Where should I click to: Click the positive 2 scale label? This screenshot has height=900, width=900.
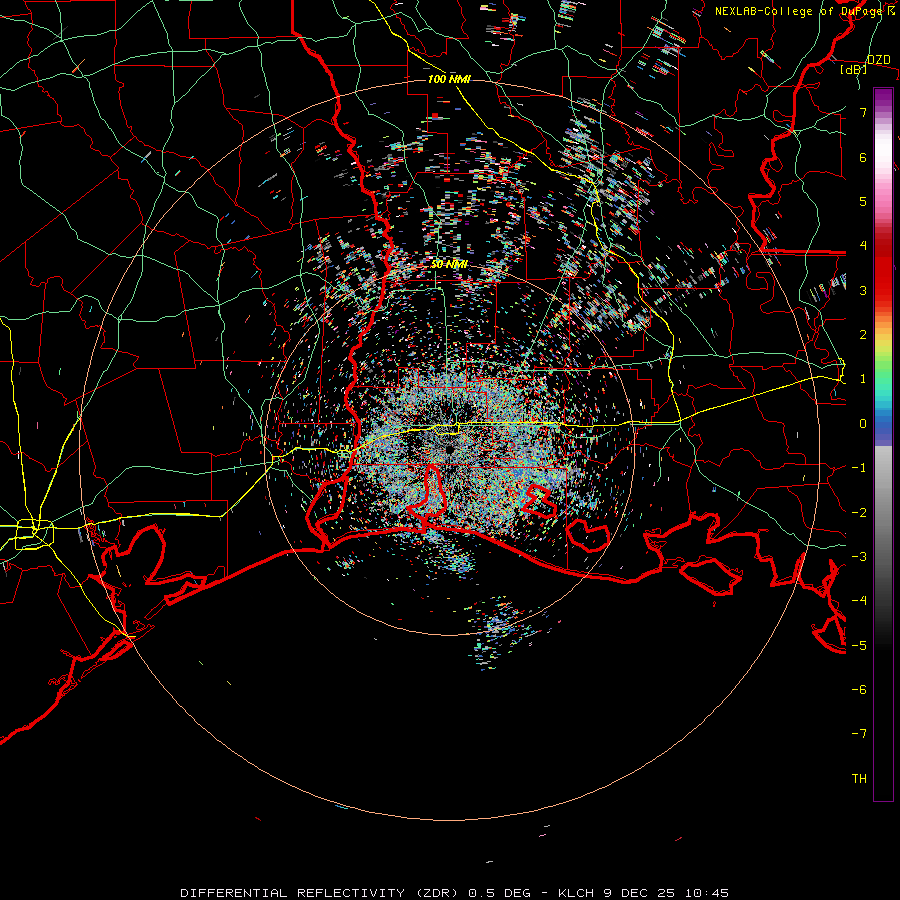pos(863,335)
